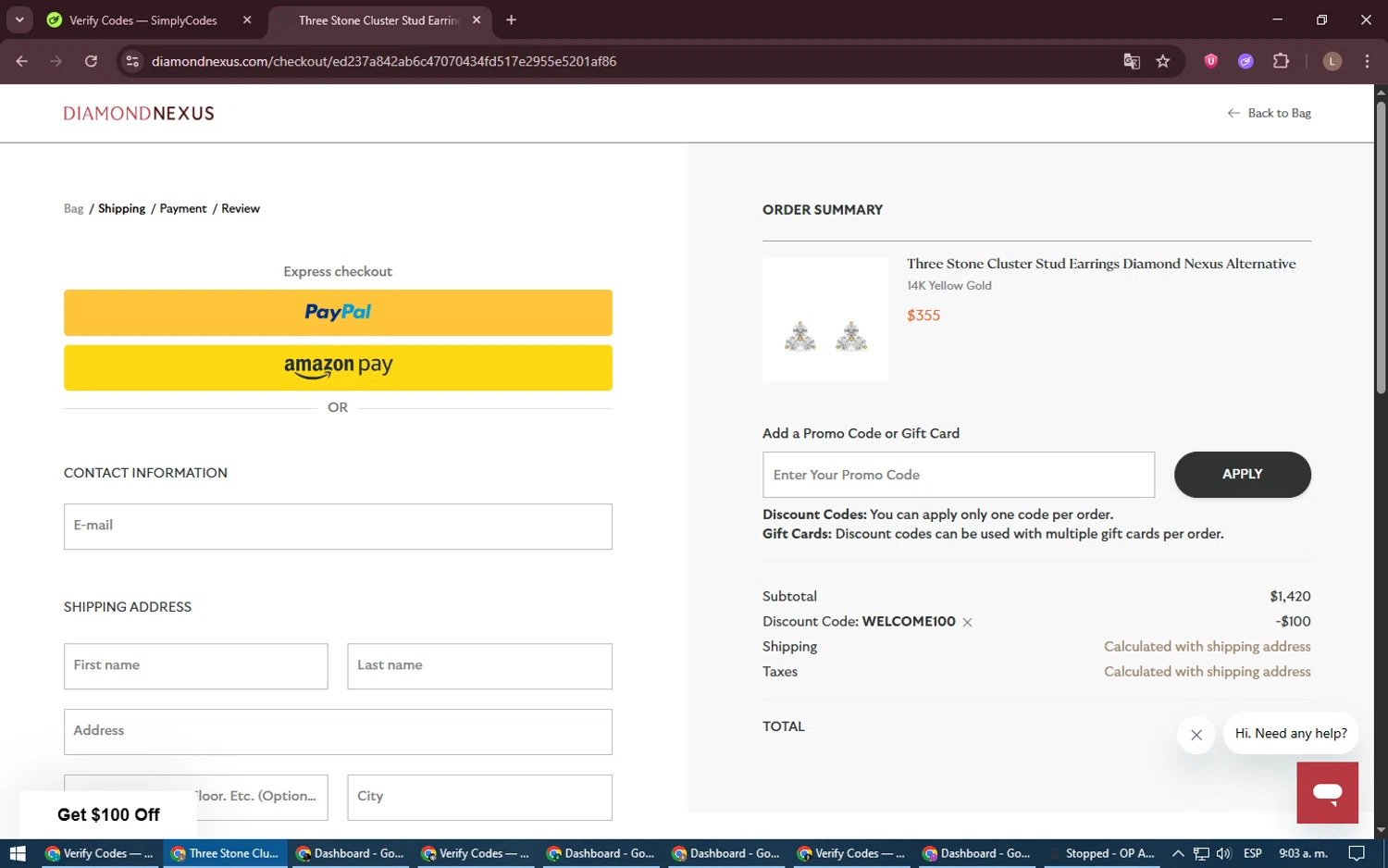This screenshot has width=1388, height=868.
Task: Dismiss the 'Hi. Need any help?' bubble
Action: click(x=1196, y=735)
